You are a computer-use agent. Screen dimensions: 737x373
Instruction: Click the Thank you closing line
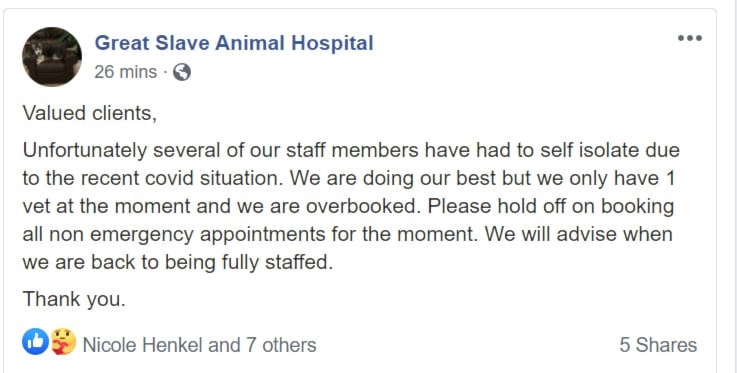point(74,299)
